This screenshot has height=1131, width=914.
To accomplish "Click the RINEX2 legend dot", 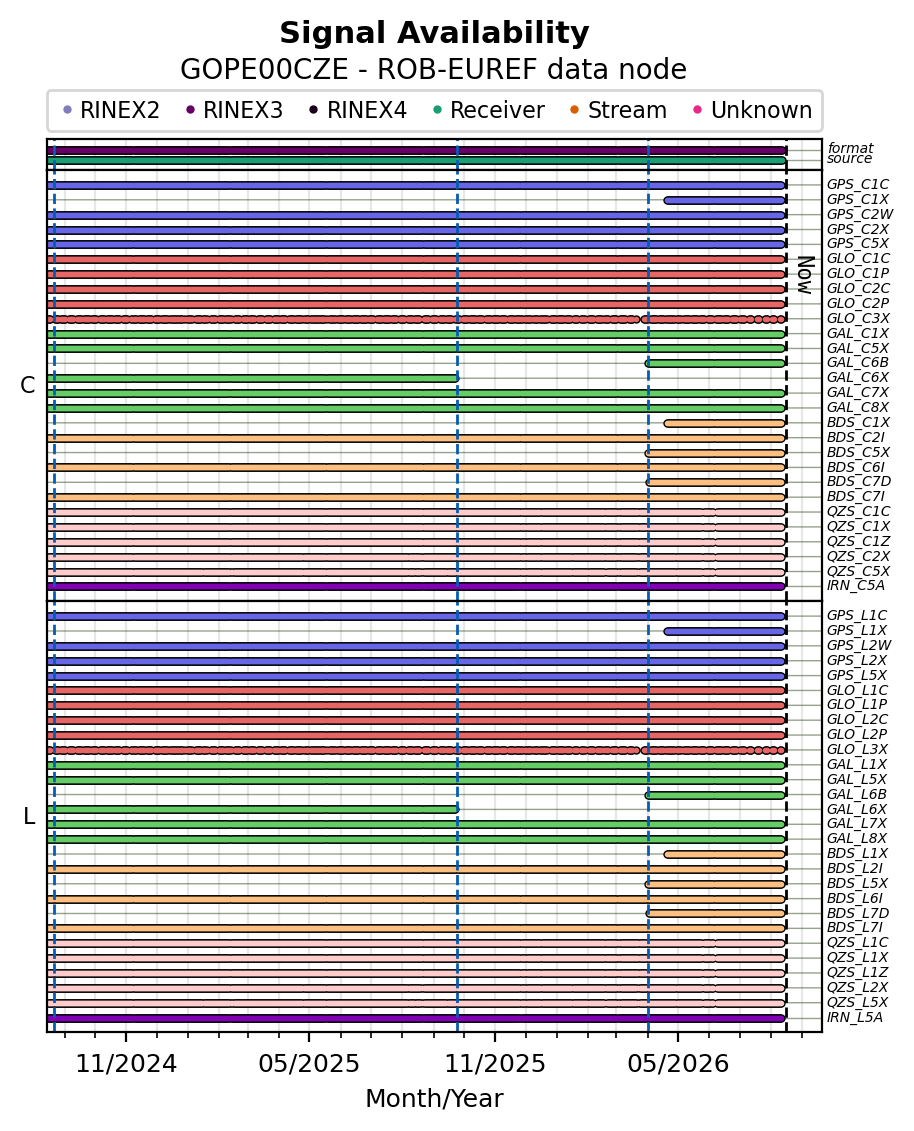I will coord(68,110).
